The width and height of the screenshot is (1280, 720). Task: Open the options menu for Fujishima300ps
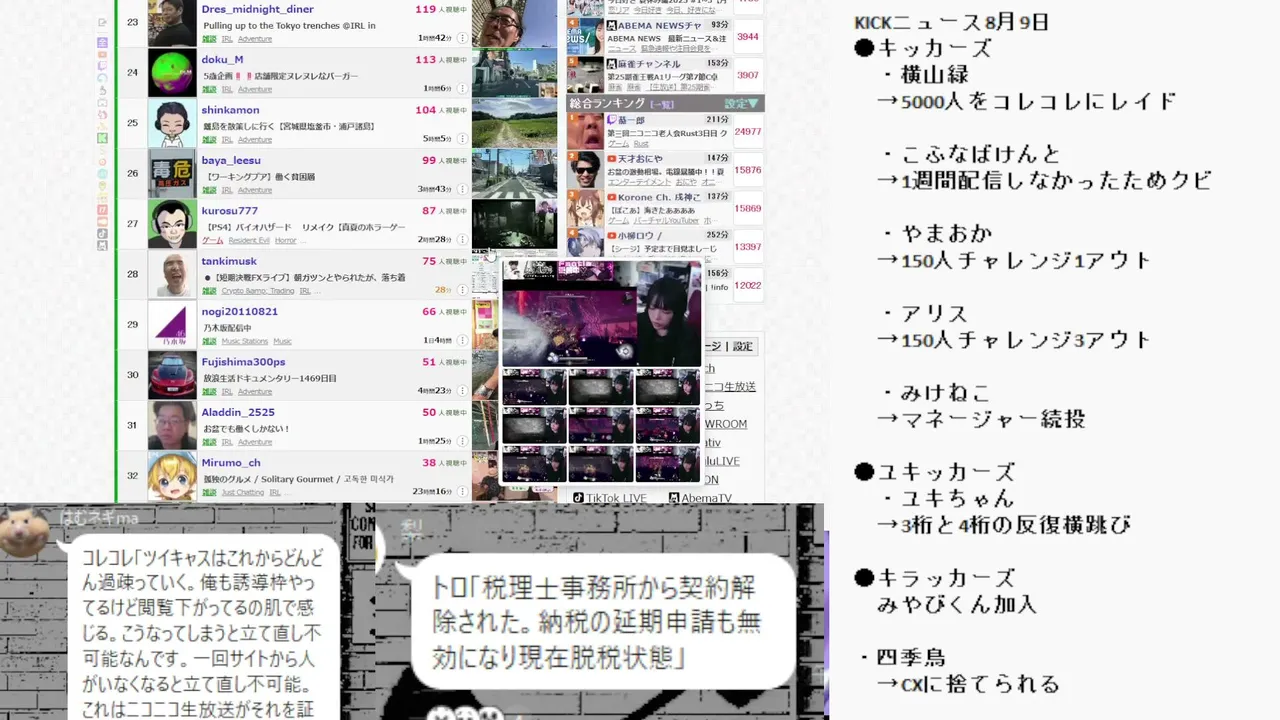[x=462, y=391]
